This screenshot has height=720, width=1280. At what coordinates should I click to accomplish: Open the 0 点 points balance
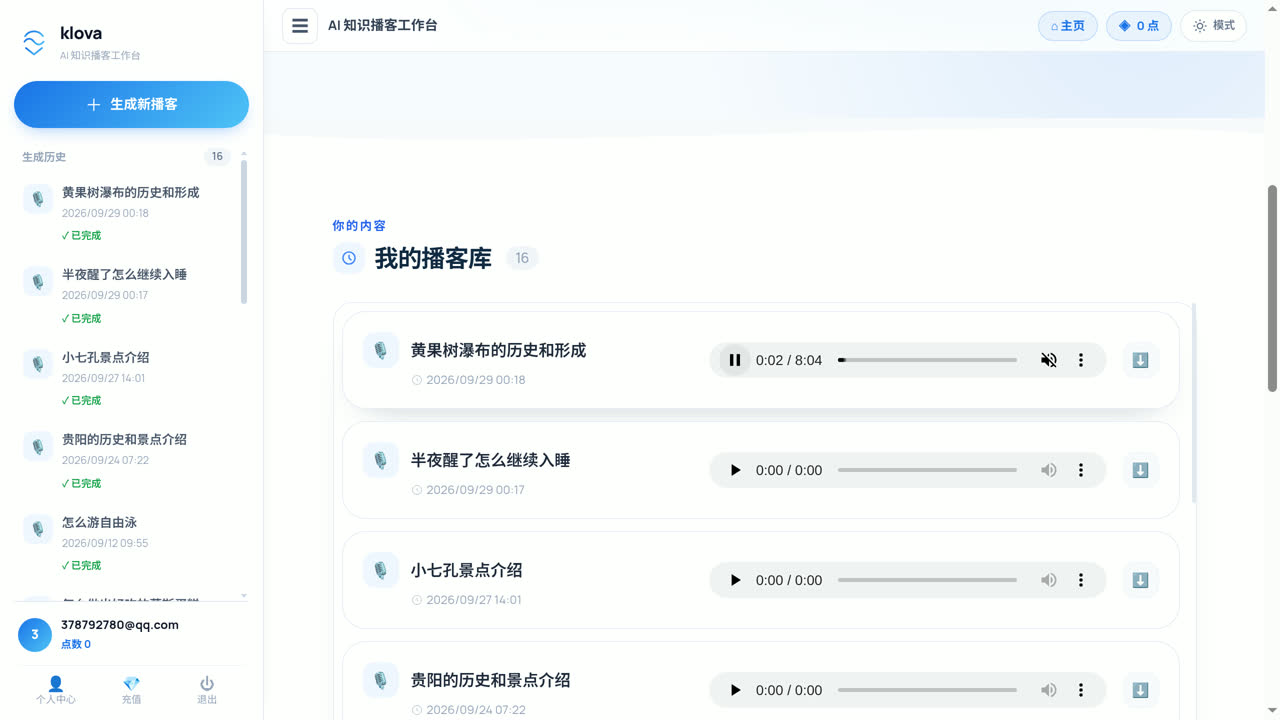coord(1139,26)
